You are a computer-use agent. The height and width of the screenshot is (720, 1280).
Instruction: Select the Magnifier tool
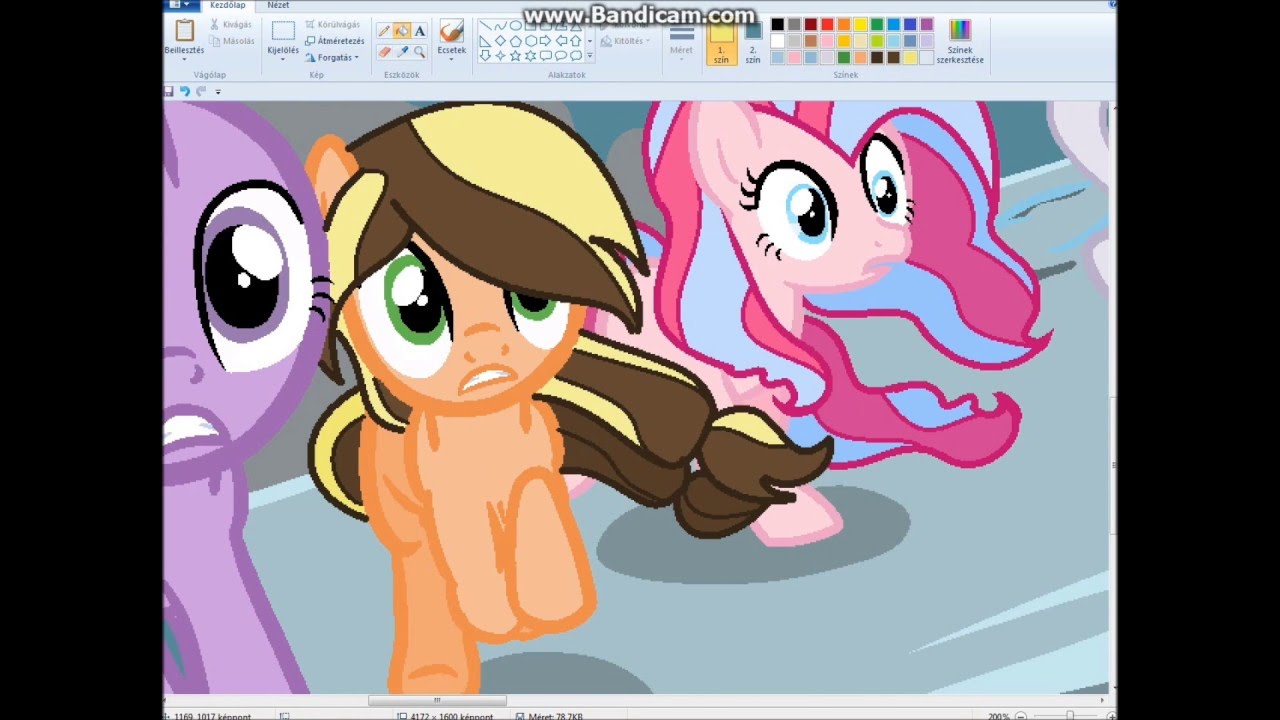coord(419,51)
